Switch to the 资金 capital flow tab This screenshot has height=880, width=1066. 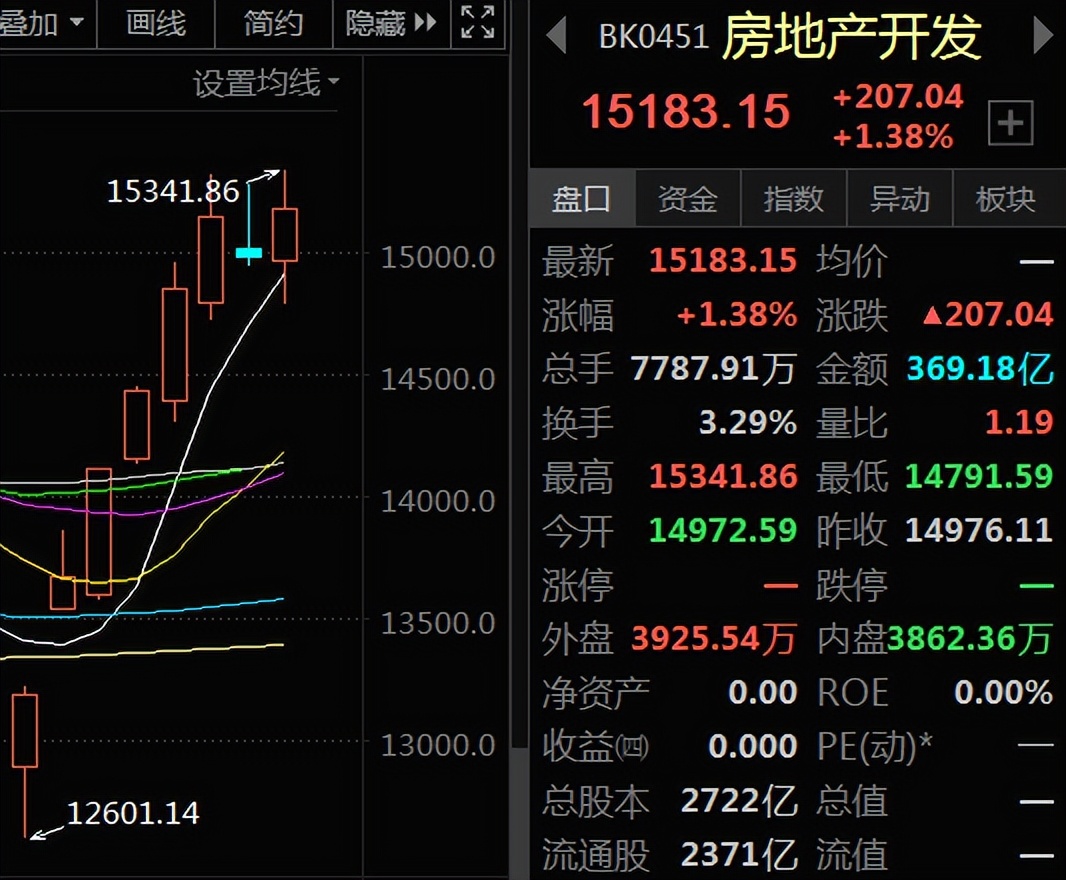point(687,198)
